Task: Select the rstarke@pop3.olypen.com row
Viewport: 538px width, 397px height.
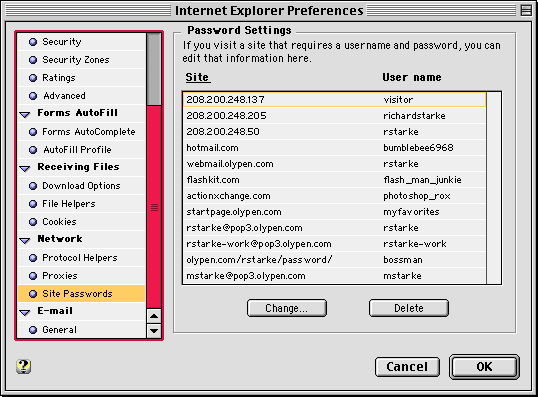Action: [335, 228]
